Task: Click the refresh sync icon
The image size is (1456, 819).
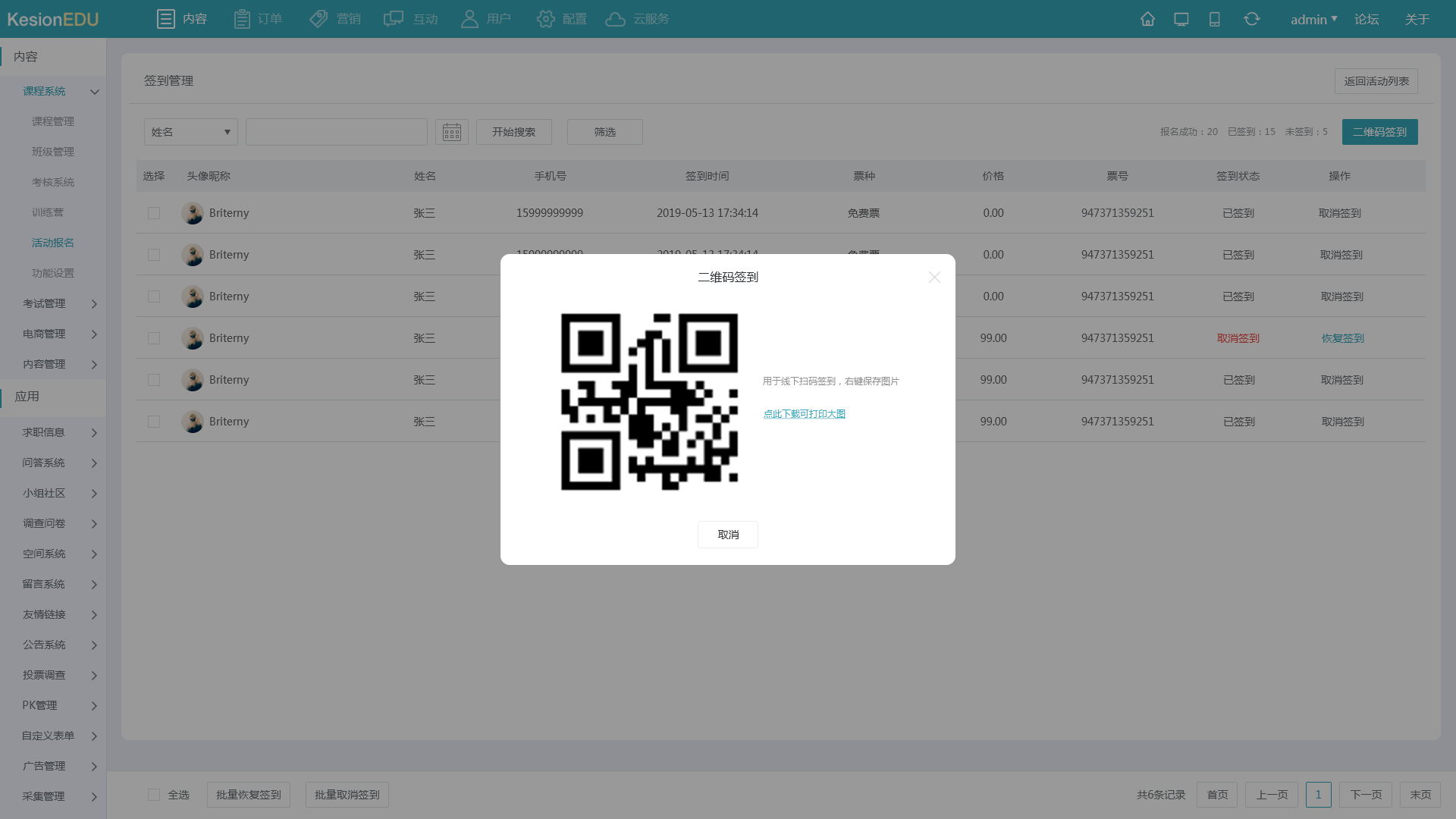Action: pyautogui.click(x=1251, y=19)
